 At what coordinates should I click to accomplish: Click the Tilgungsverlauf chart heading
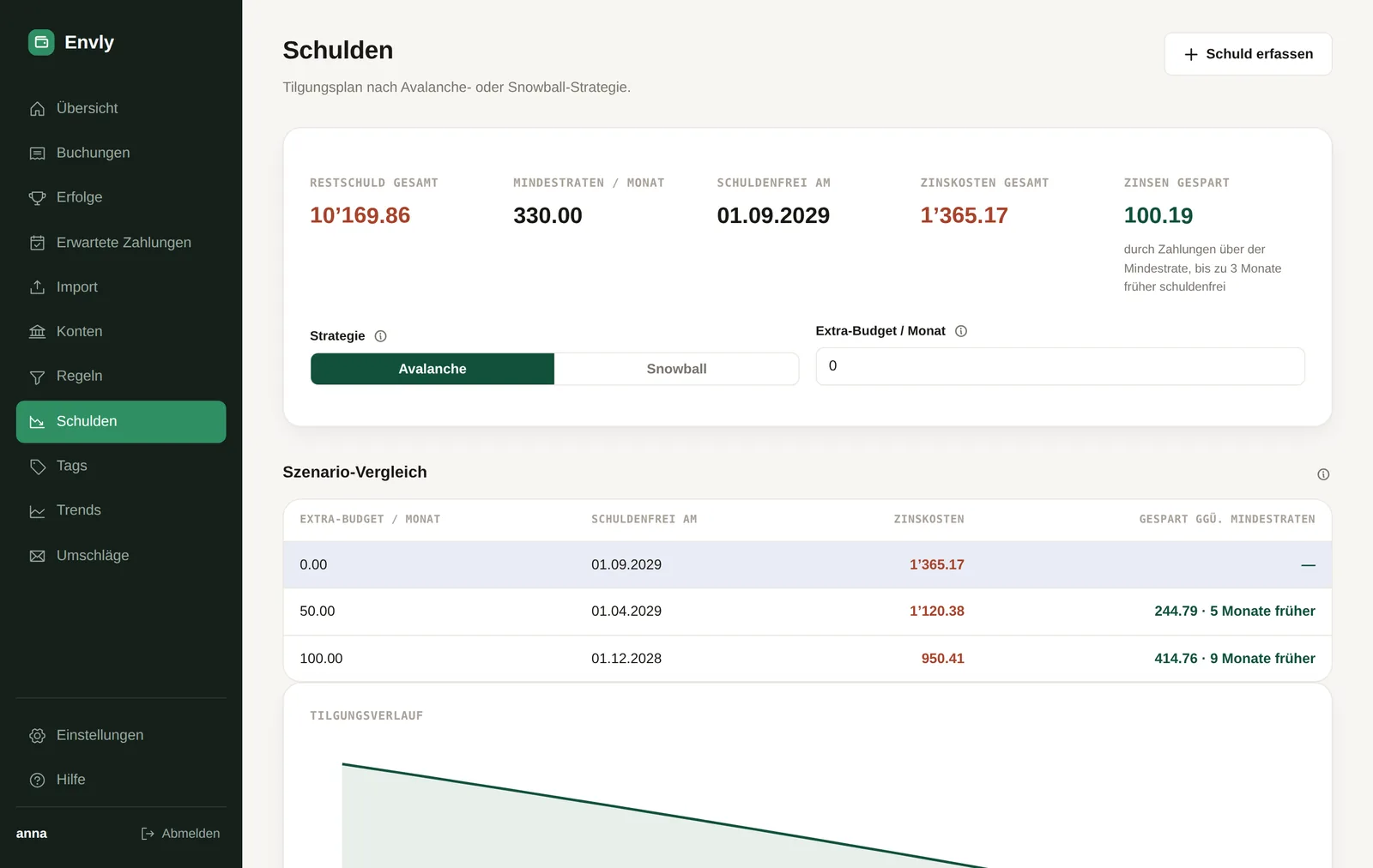366,716
